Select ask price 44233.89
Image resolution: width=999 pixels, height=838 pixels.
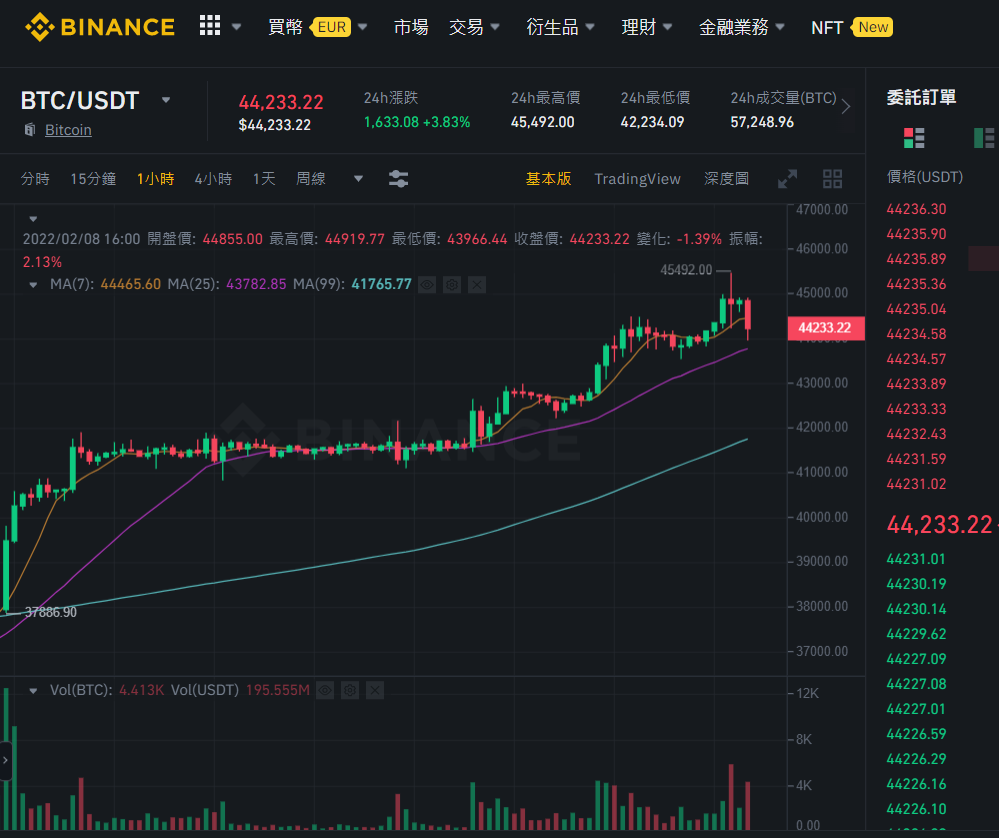point(916,384)
